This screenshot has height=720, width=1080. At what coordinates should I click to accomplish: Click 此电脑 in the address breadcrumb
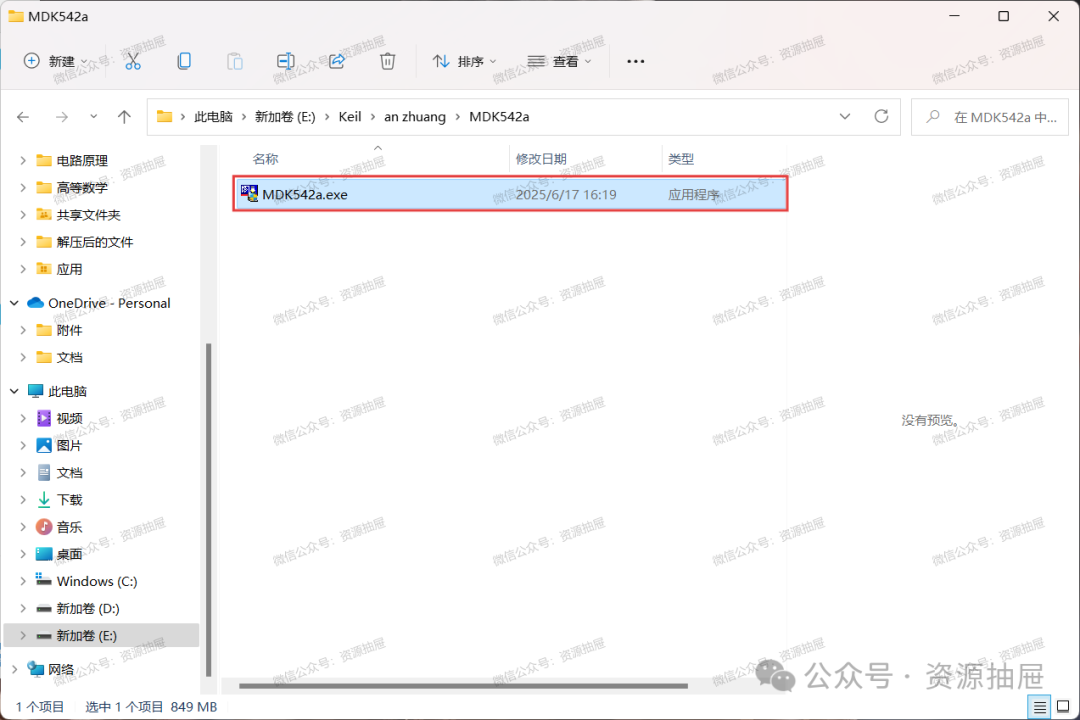tap(214, 116)
